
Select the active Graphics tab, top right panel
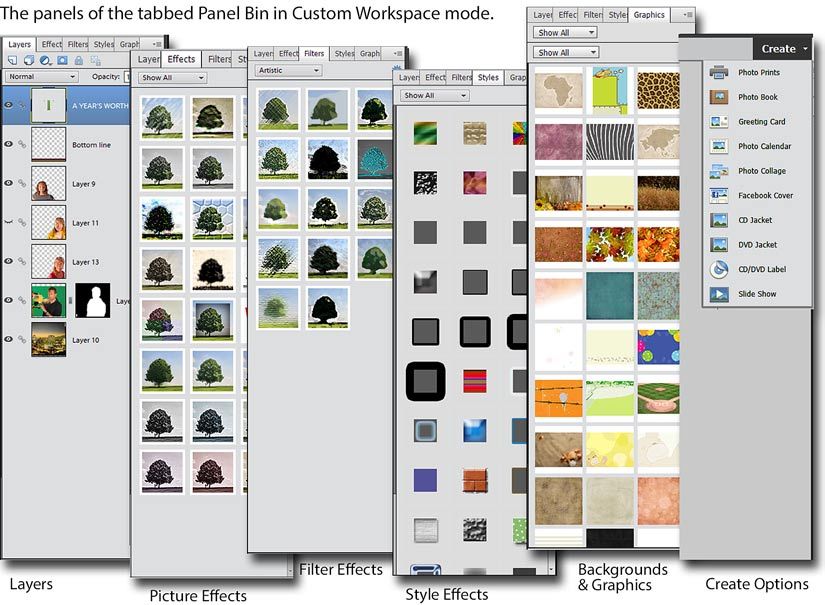tap(649, 15)
